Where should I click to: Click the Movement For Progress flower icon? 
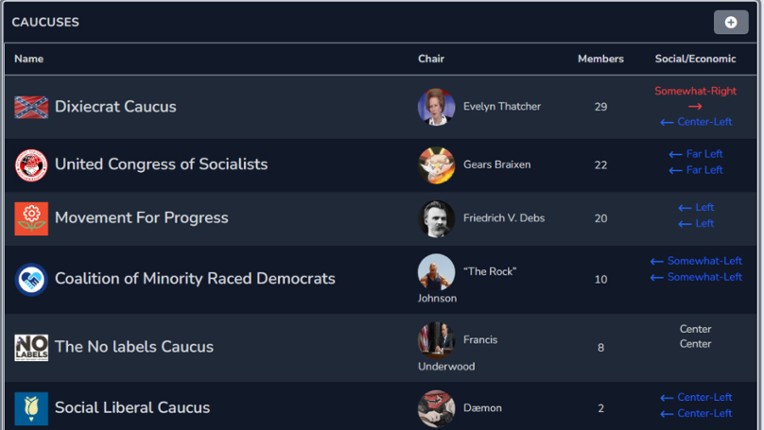(31, 218)
